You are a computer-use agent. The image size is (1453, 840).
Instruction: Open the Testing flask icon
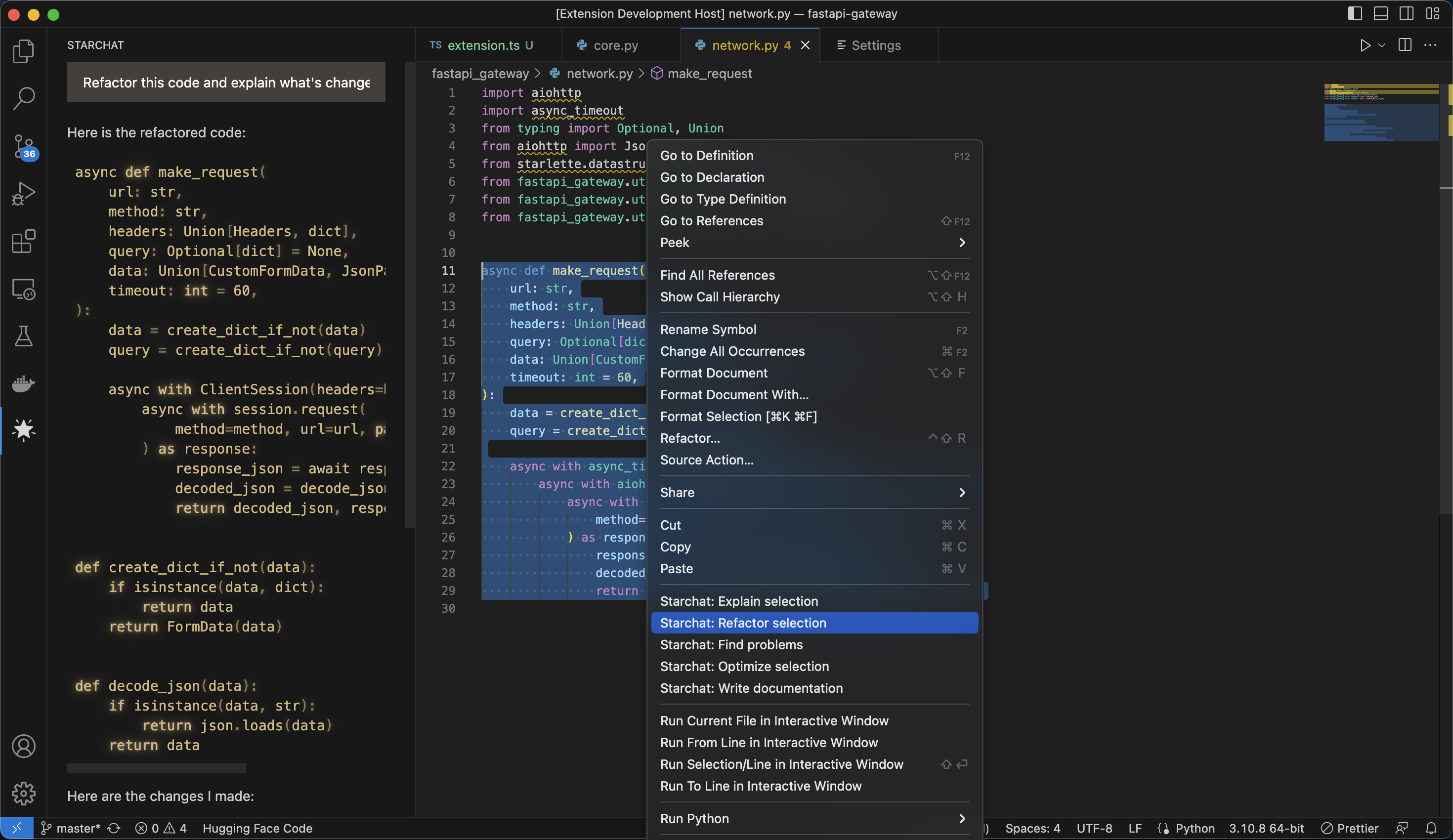(23, 336)
